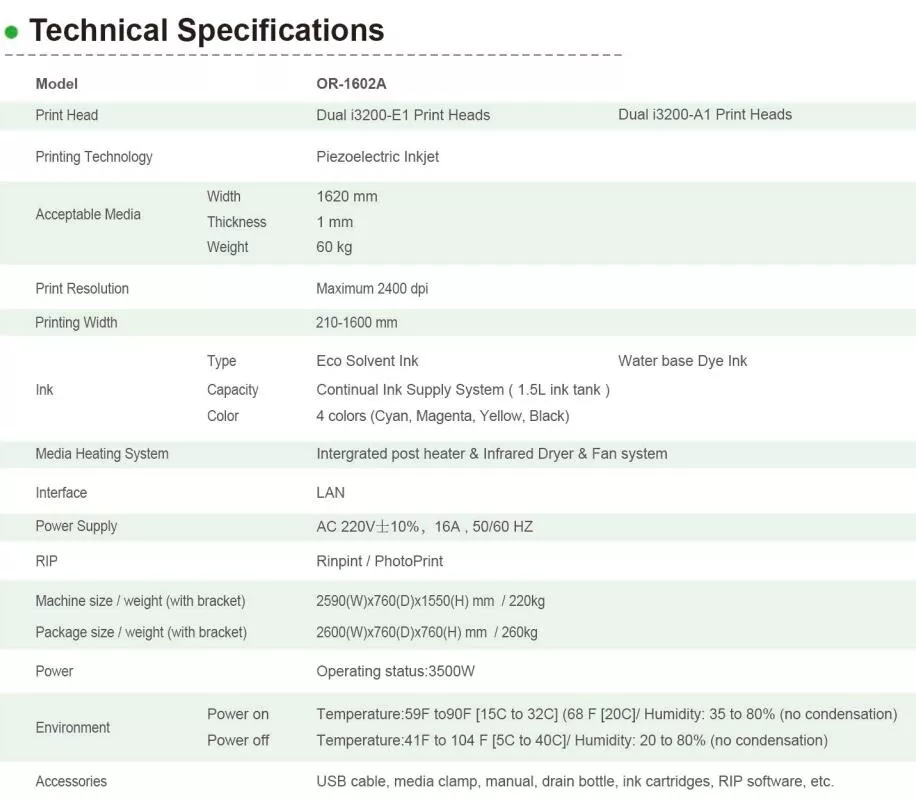Select the Maximum 2400 dpi text
The height and width of the screenshot is (801, 916).
click(372, 289)
